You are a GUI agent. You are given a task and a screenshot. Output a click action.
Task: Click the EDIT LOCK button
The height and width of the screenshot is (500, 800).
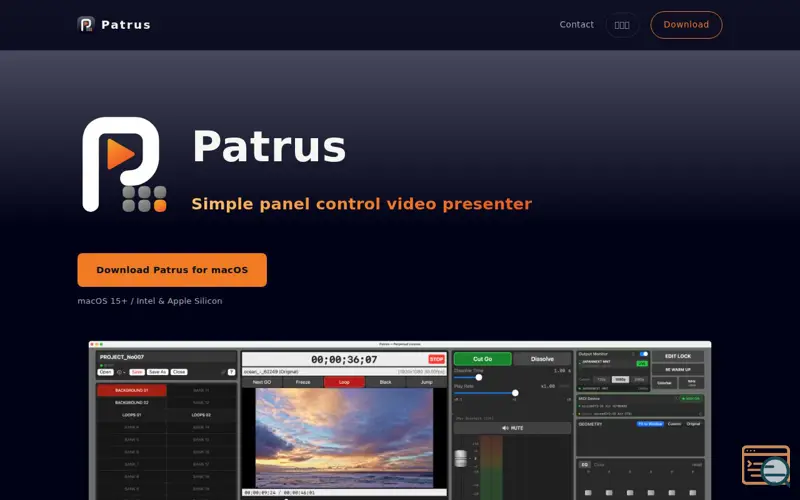point(678,356)
